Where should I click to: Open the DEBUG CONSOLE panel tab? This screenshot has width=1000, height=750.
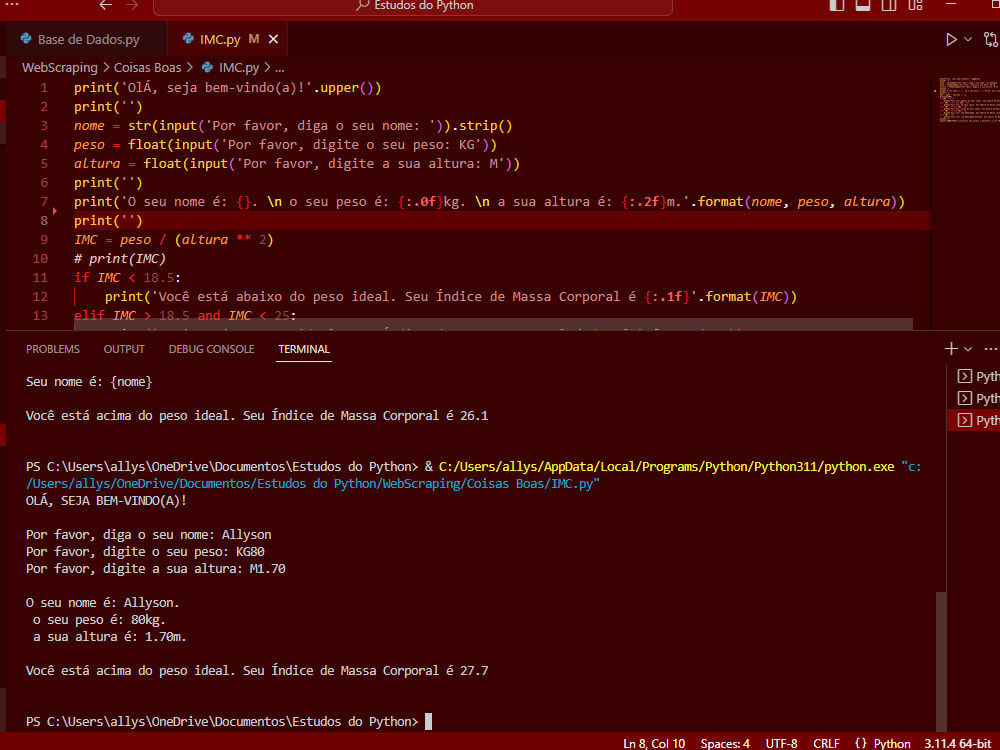tap(210, 348)
